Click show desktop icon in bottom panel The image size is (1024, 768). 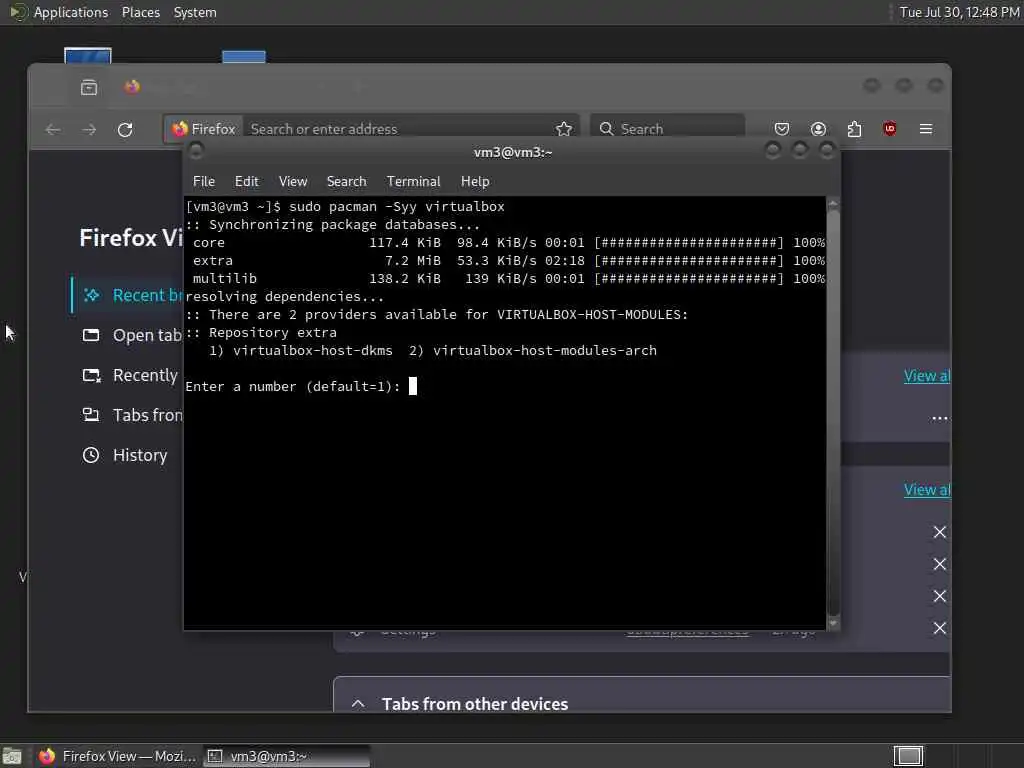point(12,756)
